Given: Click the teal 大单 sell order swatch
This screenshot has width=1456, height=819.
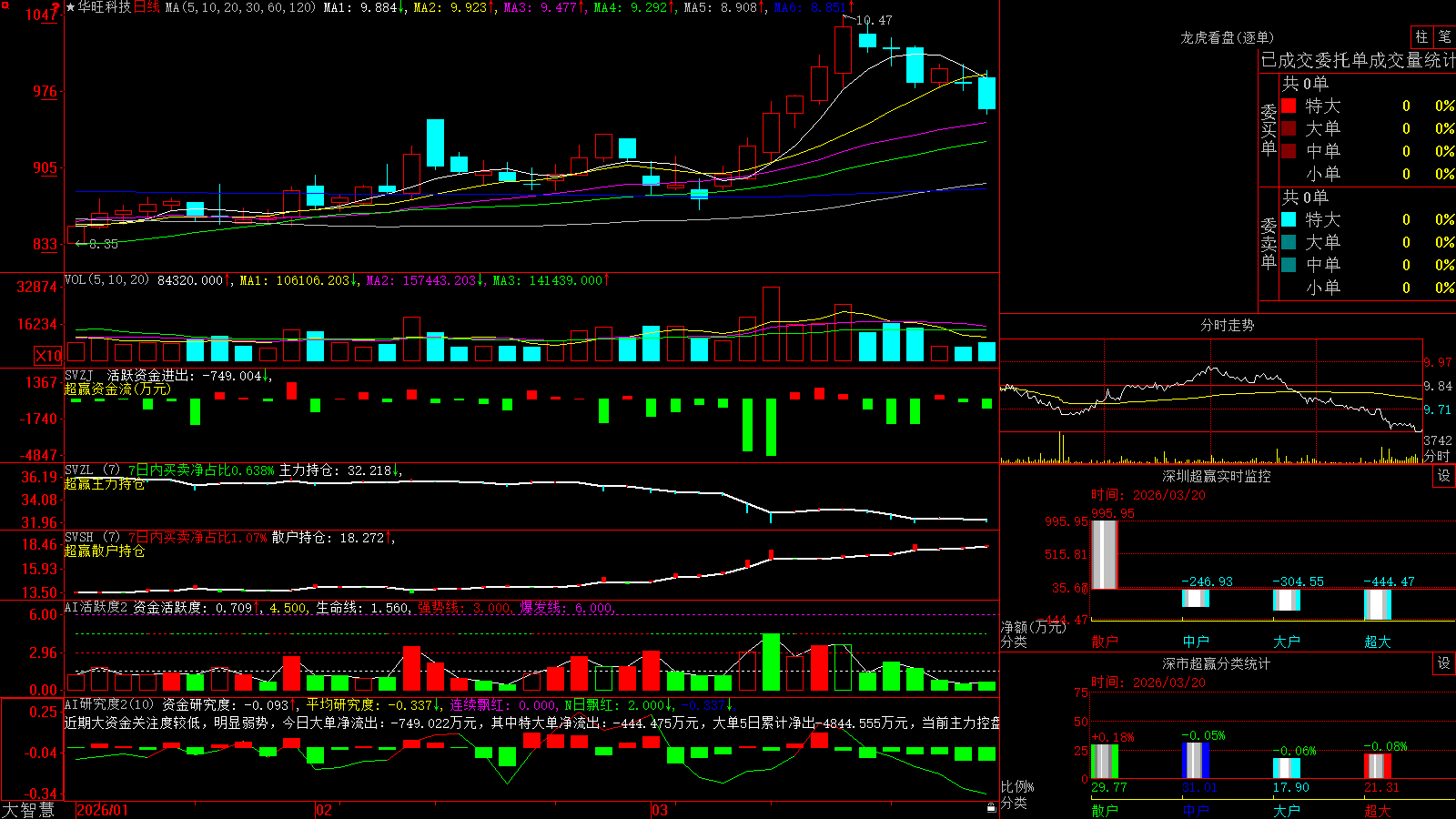Looking at the screenshot, I should pos(1289,242).
